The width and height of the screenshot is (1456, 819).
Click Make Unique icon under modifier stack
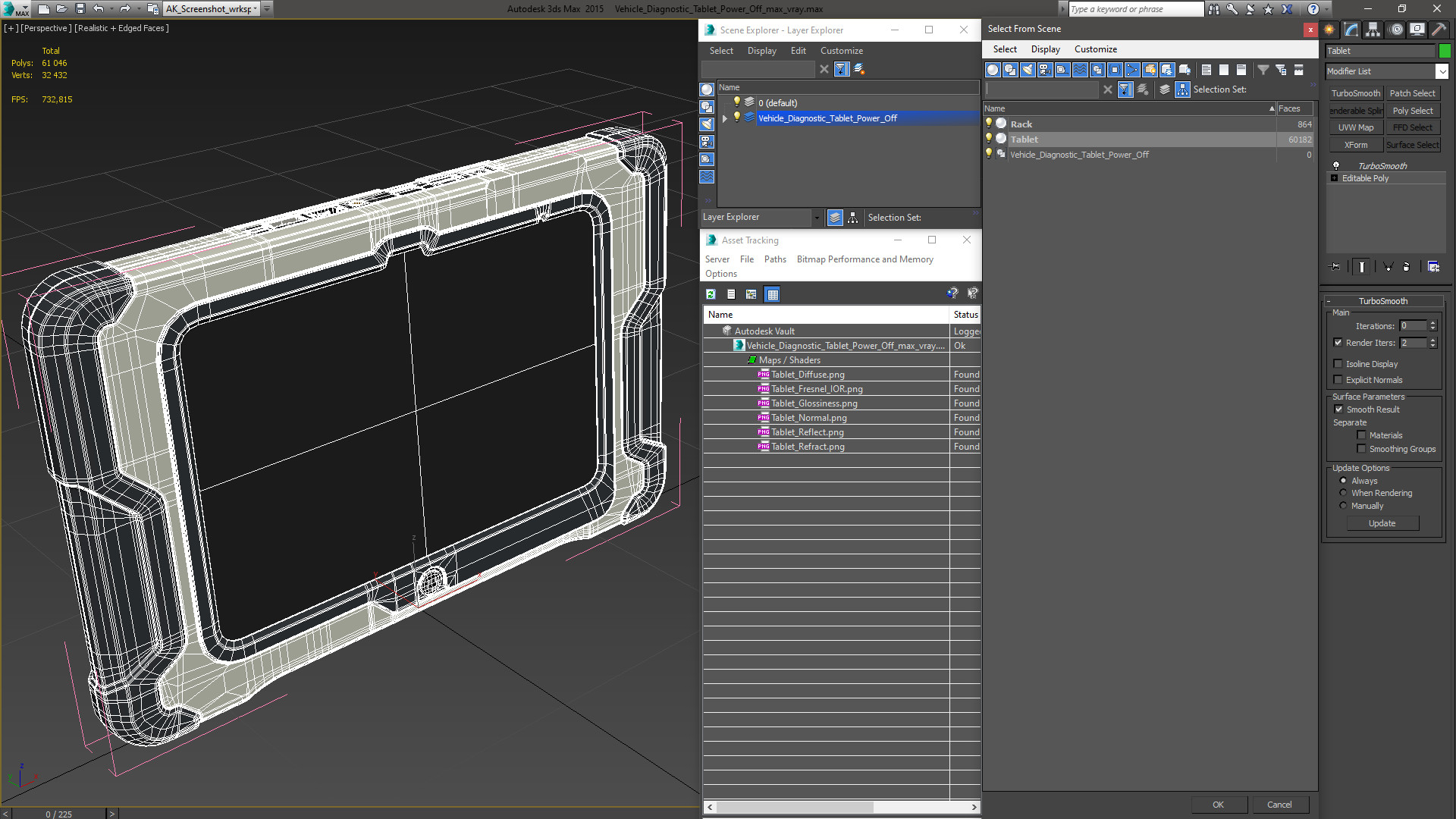pyautogui.click(x=1388, y=267)
